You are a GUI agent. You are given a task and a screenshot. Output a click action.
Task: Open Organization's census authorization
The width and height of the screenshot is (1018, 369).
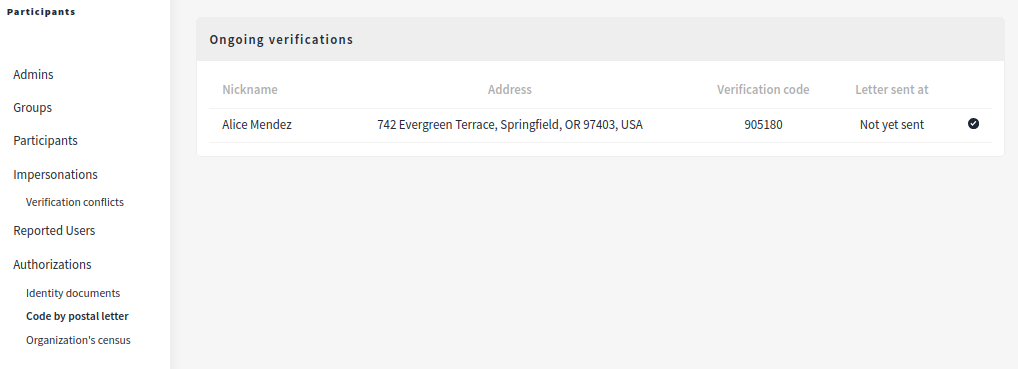(78, 340)
